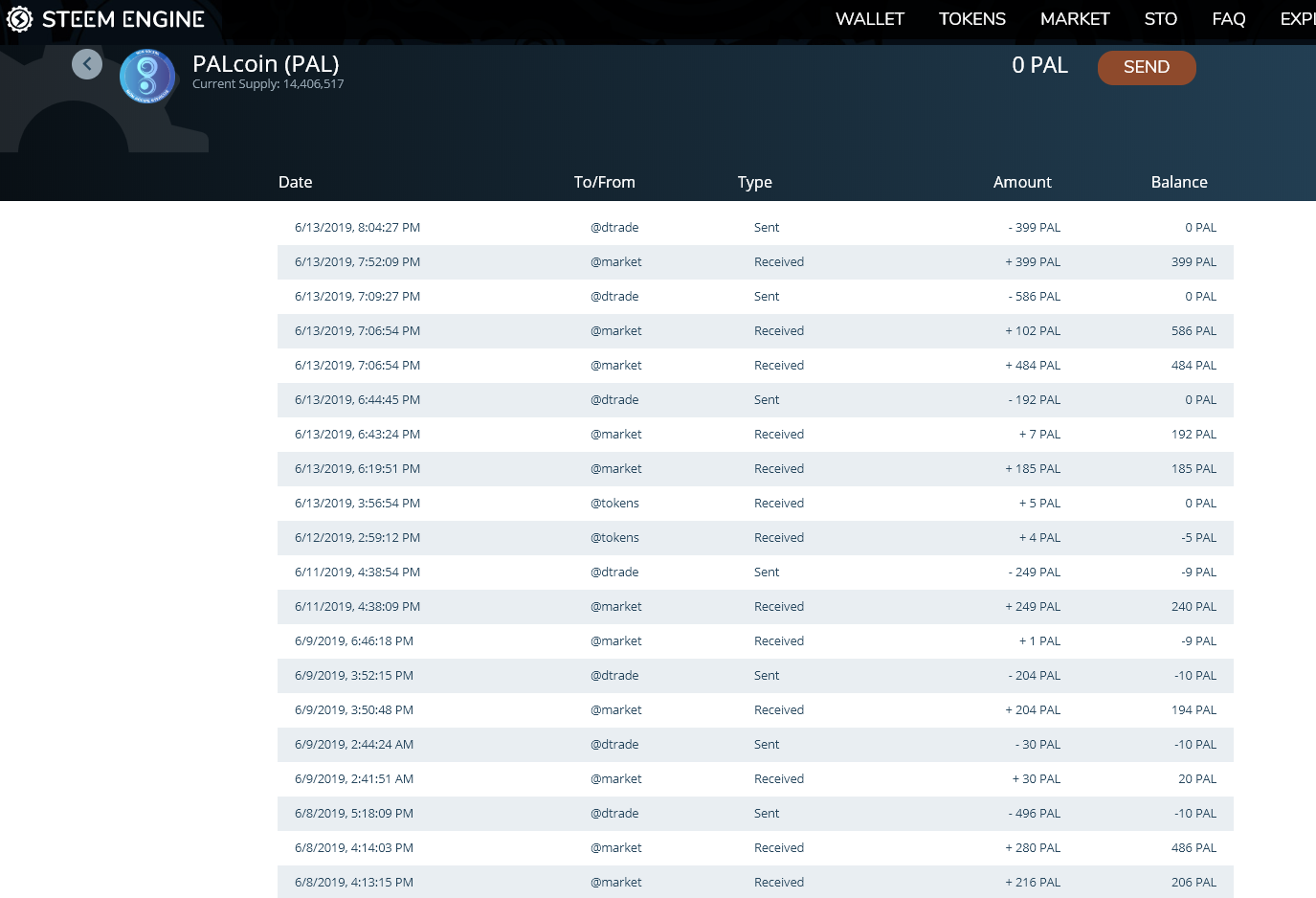Viewport: 1316px width, 898px height.
Task: Click the + 185 PAL amount
Action: [1033, 469]
